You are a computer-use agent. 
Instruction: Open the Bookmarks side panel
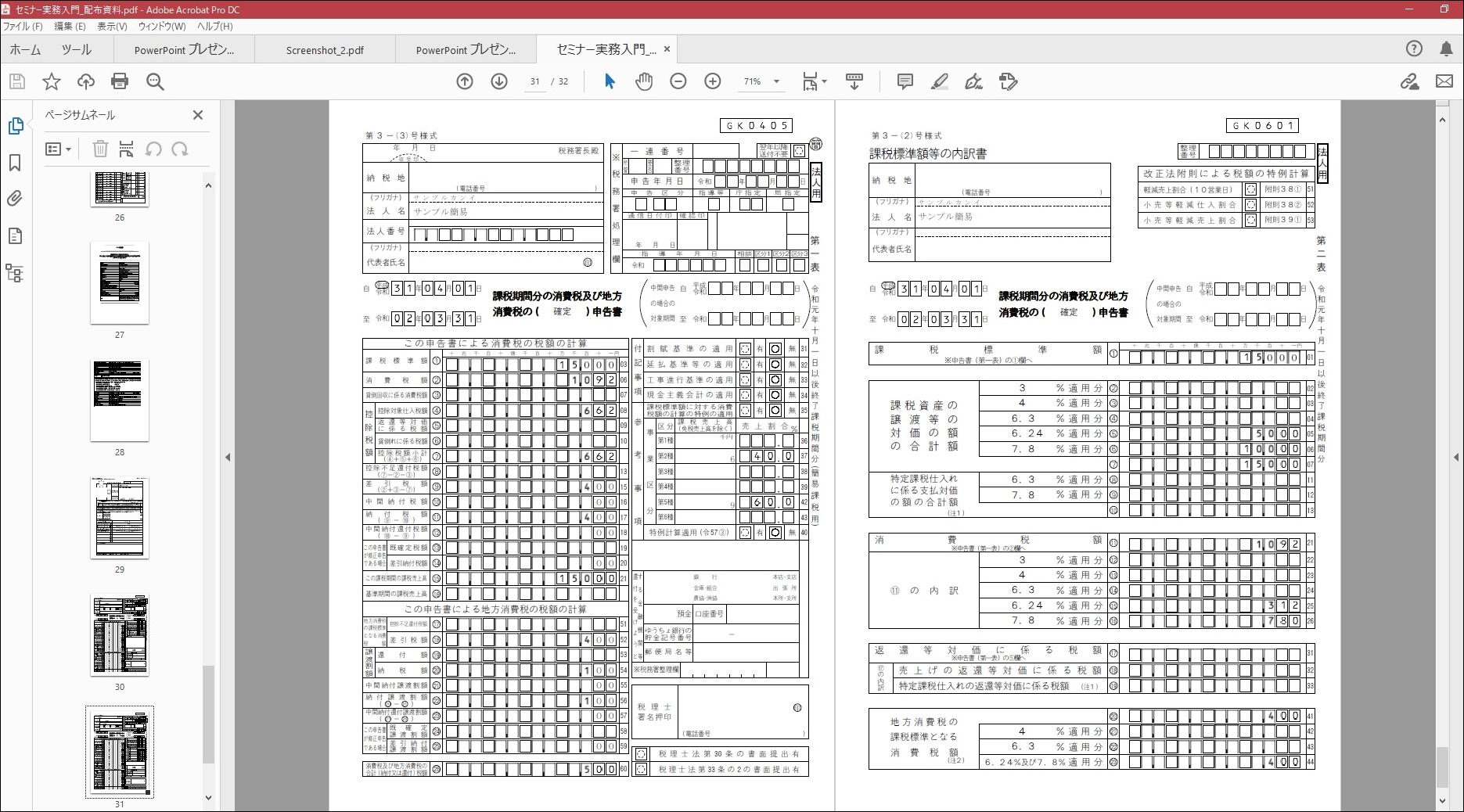(15, 163)
